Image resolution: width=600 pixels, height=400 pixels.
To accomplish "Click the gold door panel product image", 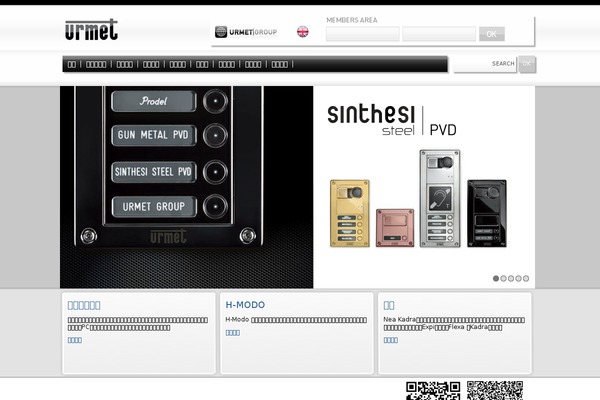I will 350,213.
